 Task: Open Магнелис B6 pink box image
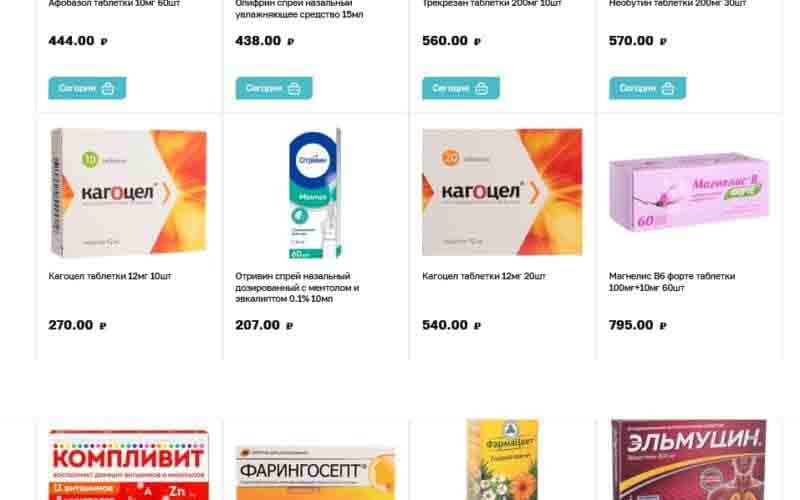(x=689, y=192)
